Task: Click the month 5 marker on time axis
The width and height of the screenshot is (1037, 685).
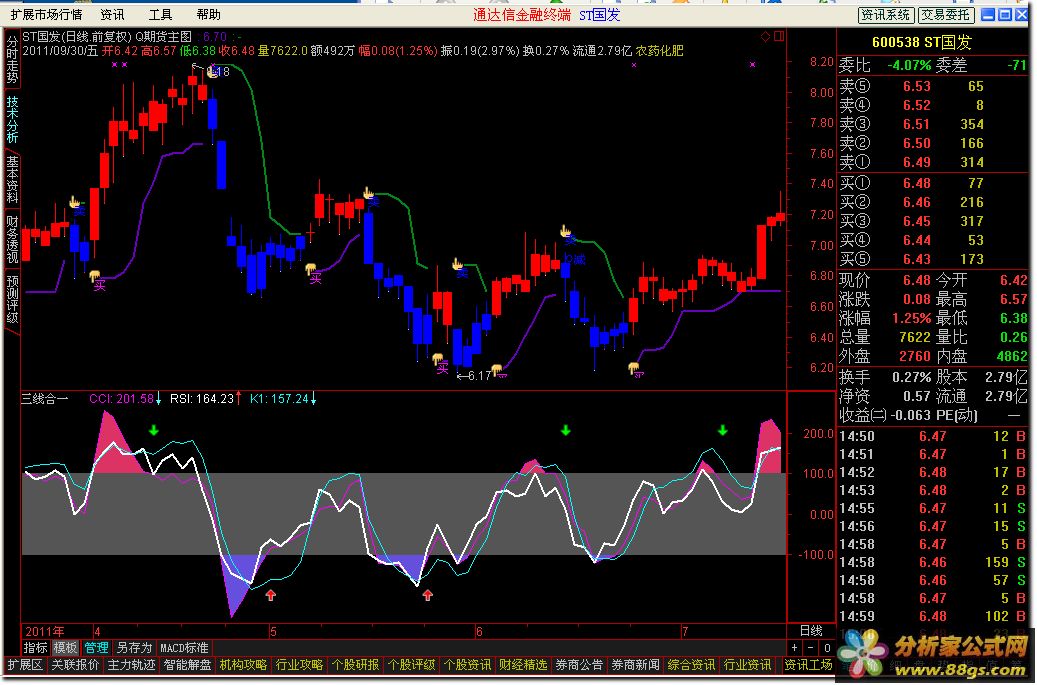Action: (x=273, y=632)
